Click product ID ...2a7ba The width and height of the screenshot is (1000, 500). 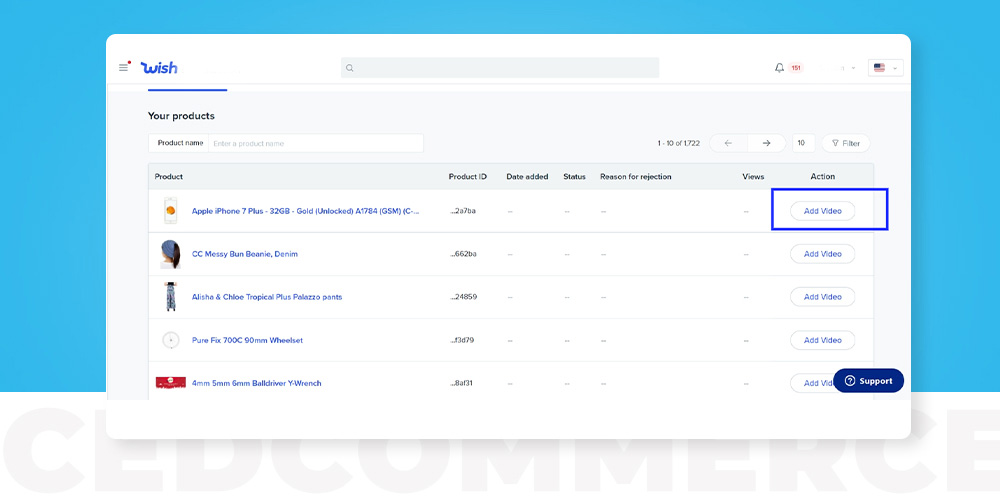click(463, 210)
